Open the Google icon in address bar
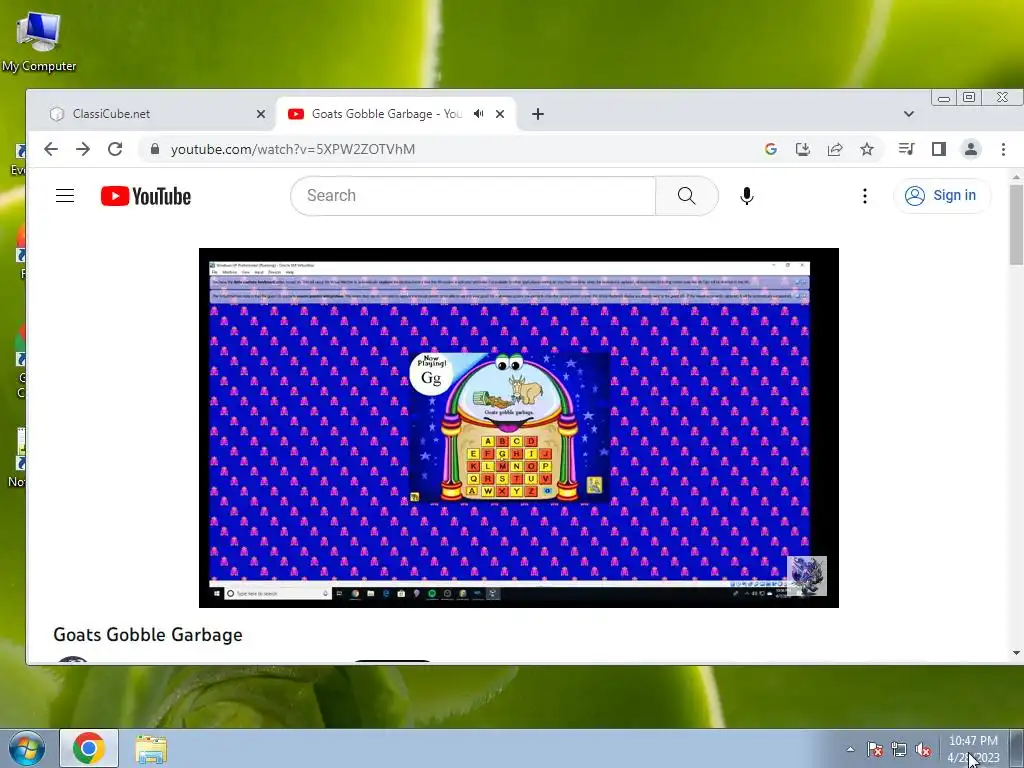 pos(771,149)
